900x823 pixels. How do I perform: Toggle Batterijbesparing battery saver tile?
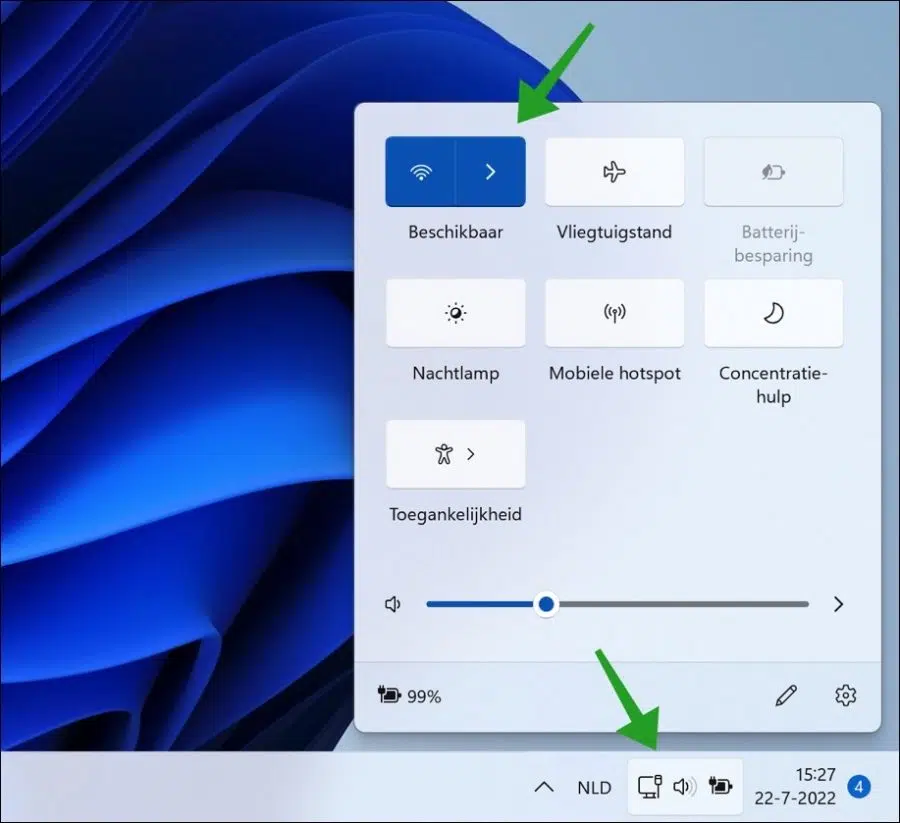click(x=773, y=172)
